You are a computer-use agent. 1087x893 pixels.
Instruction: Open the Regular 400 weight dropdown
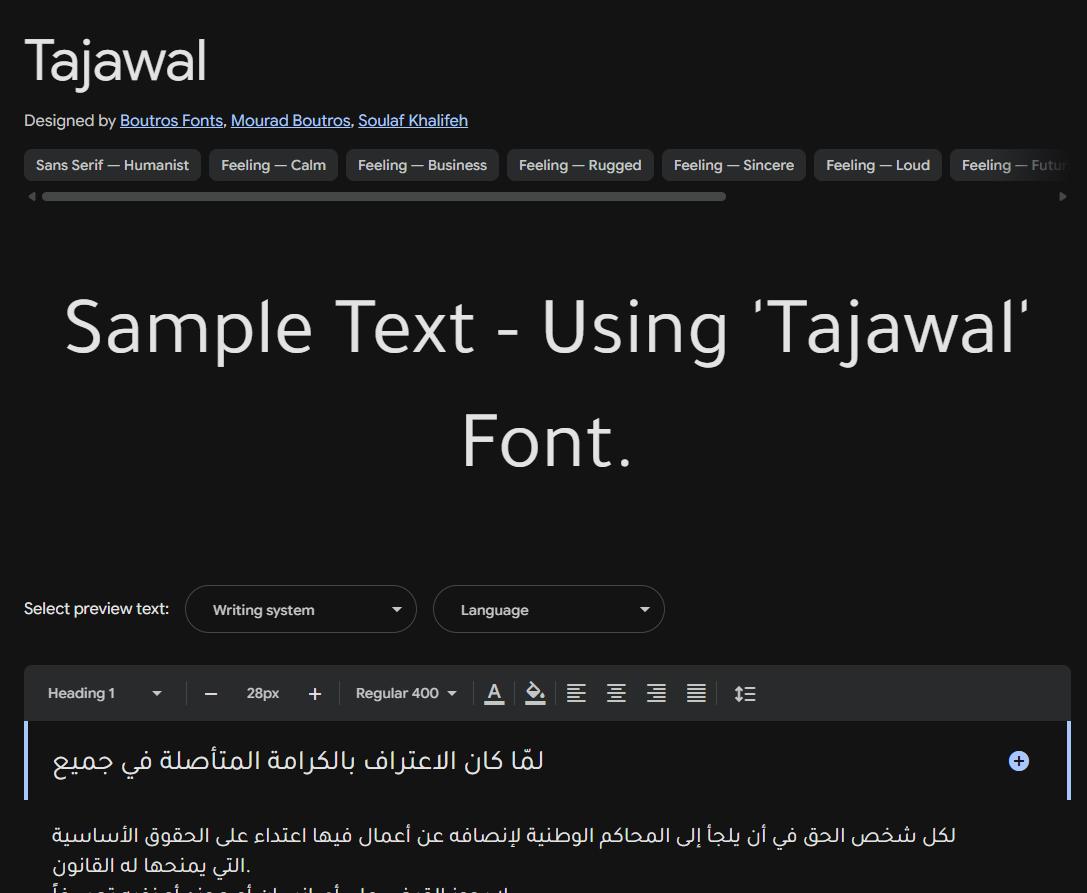[406, 693]
